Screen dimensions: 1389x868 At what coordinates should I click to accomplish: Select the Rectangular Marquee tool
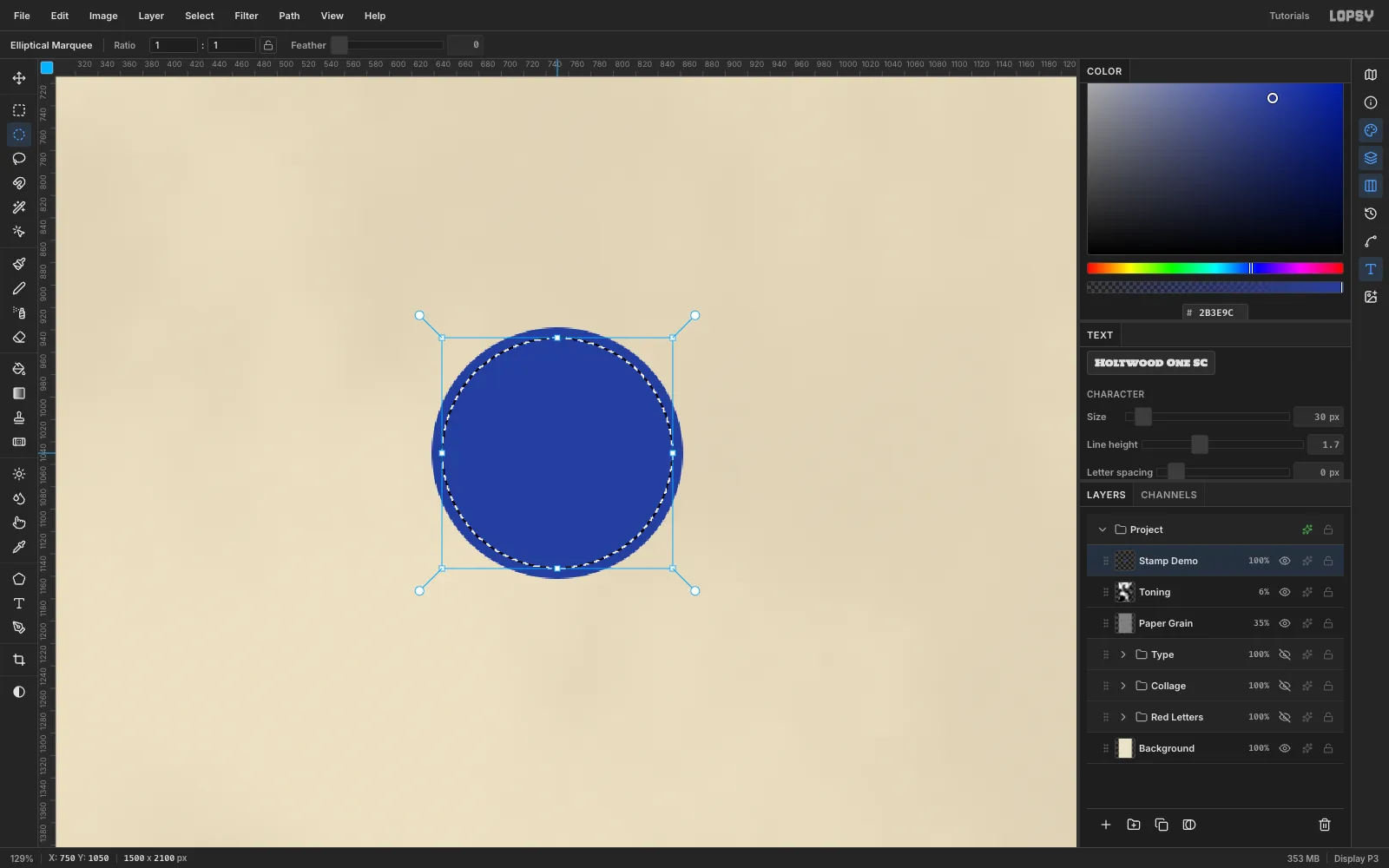19,110
